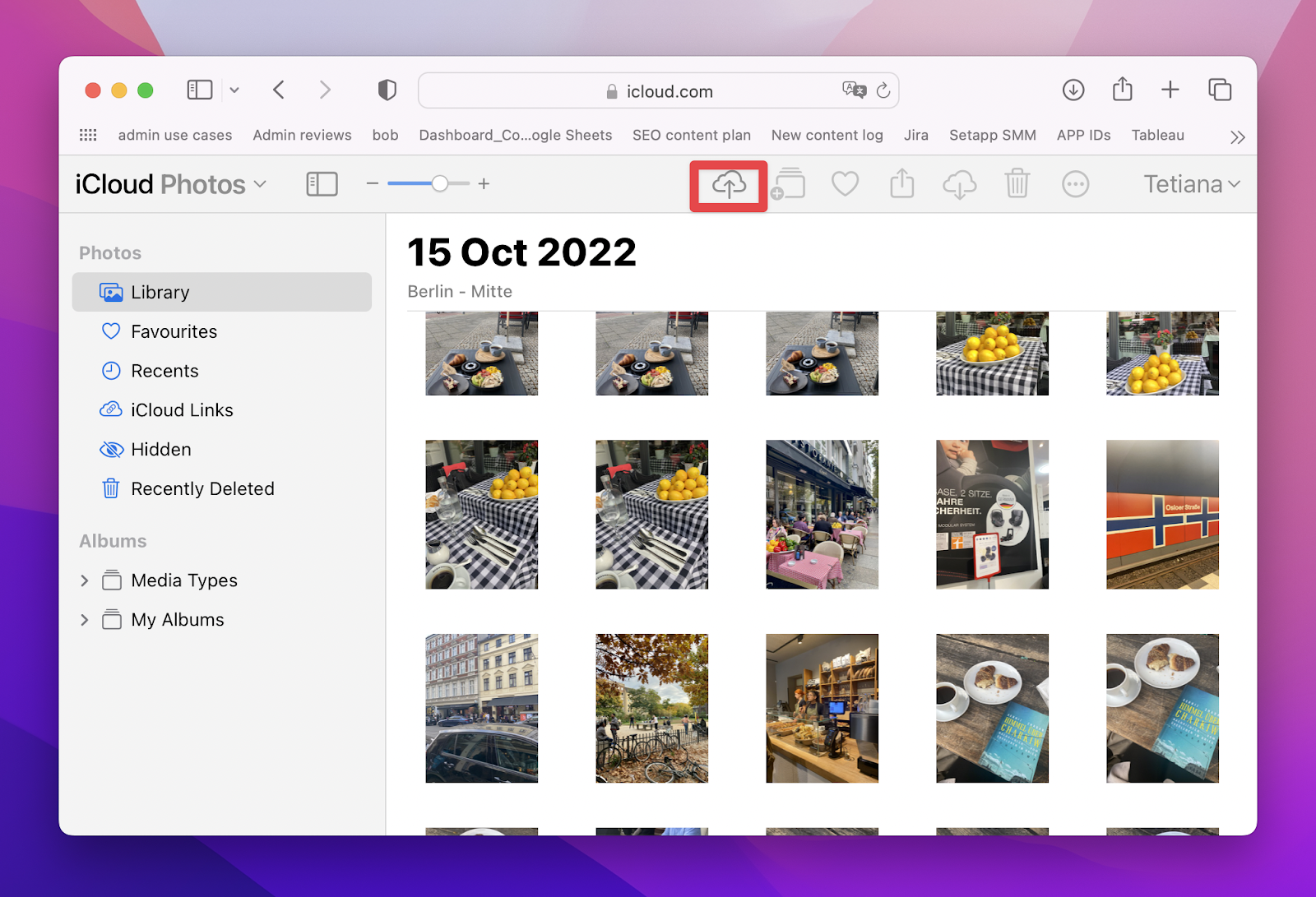This screenshot has width=1316, height=897.
Task: Reload the page with refresh icon
Action: tap(883, 90)
